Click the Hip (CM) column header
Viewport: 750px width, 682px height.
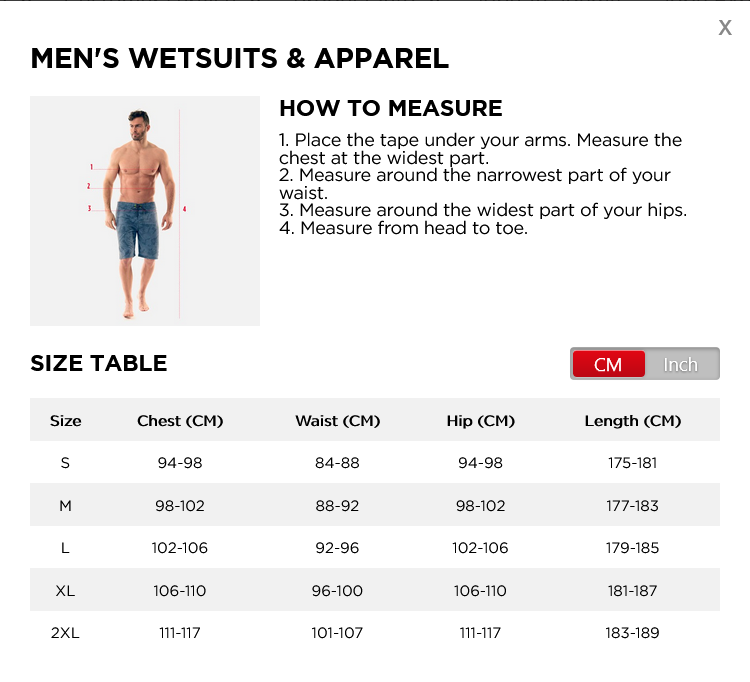coord(480,421)
